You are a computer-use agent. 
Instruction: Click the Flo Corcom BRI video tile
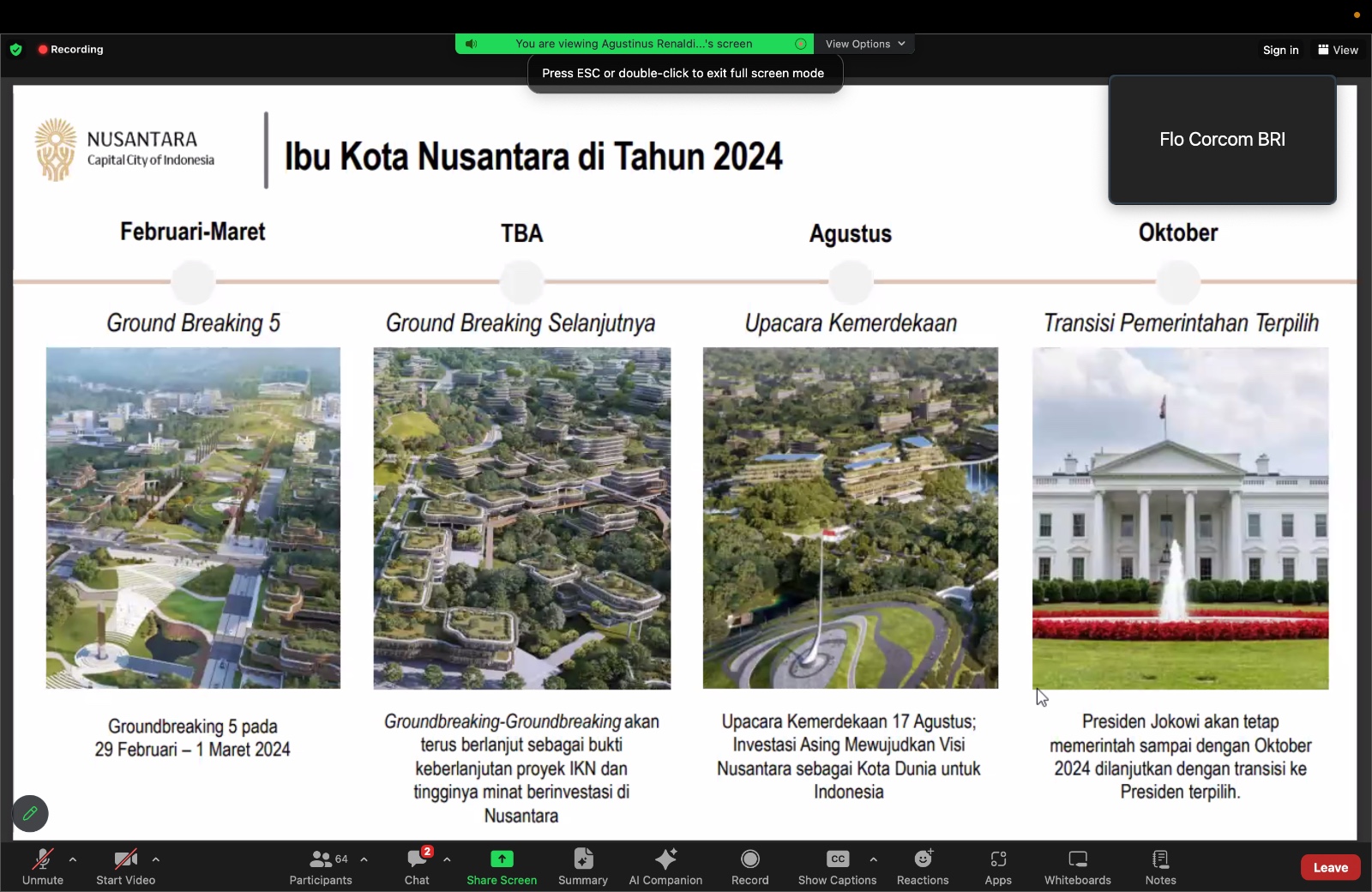1222,140
